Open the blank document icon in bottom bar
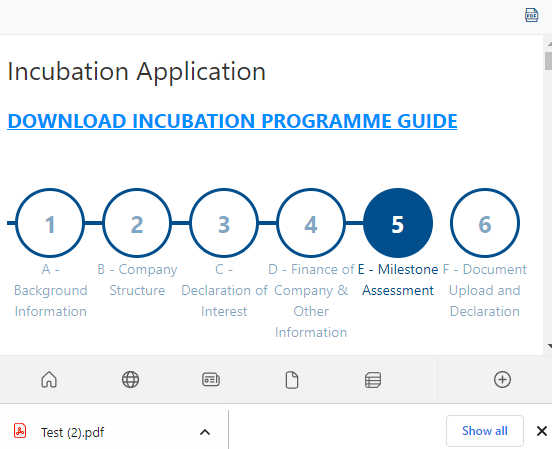 click(x=292, y=380)
